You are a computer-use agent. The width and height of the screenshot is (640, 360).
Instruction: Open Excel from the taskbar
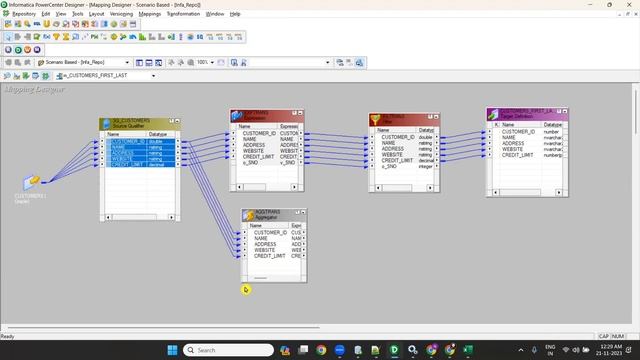[468, 350]
